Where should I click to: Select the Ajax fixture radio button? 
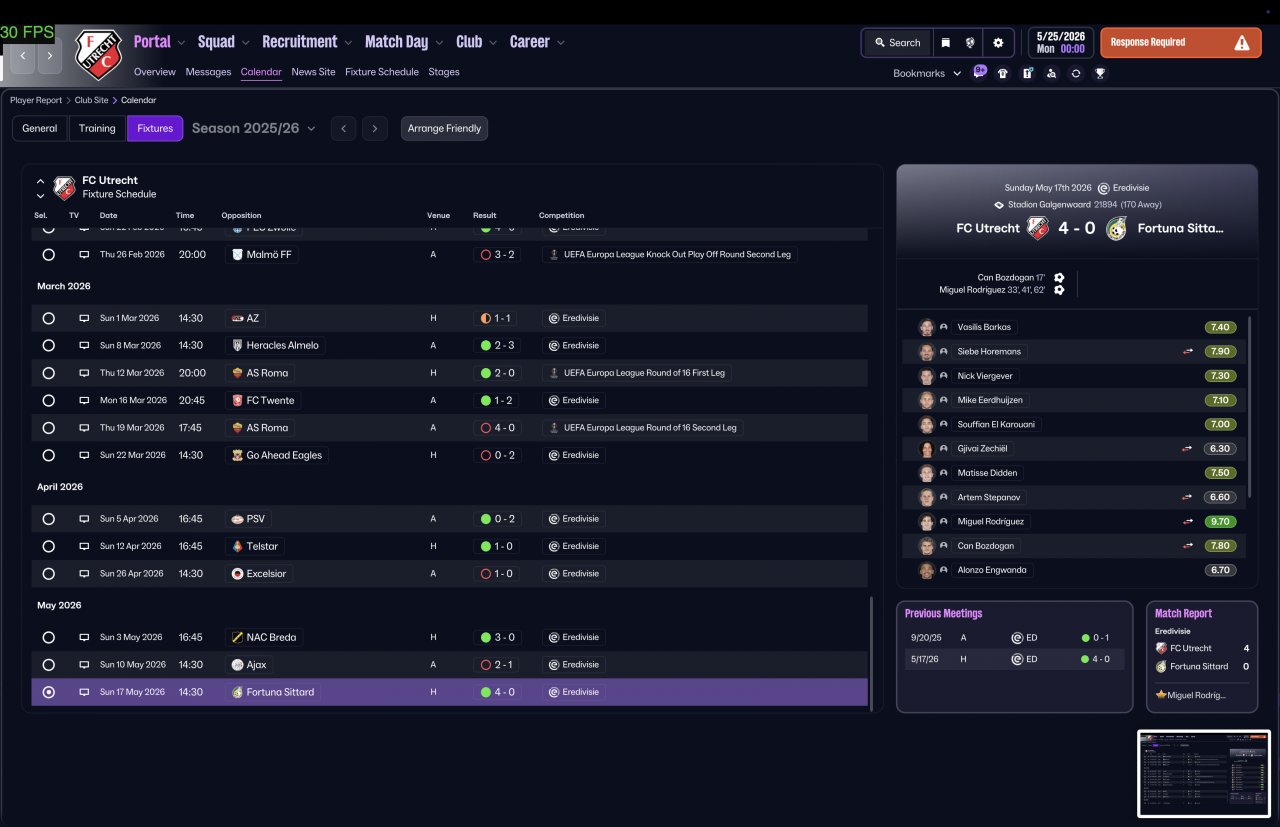click(48, 665)
